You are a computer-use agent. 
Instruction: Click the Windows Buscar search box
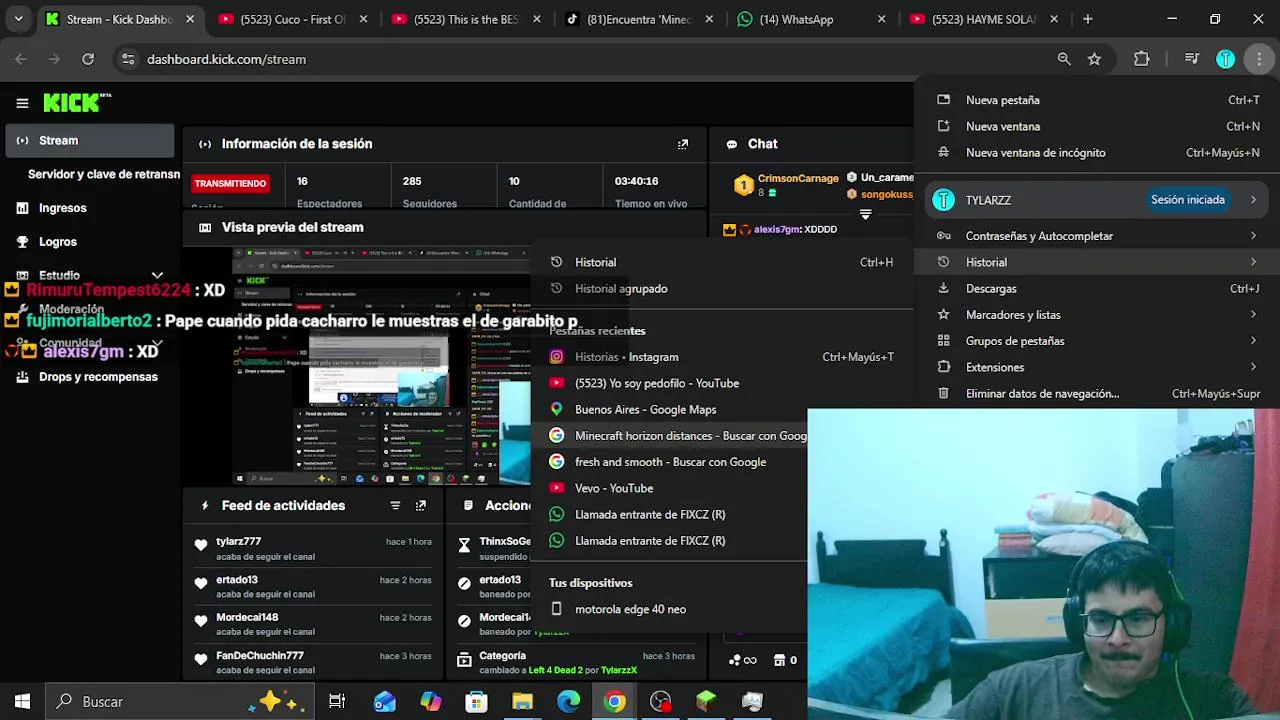(x=181, y=702)
